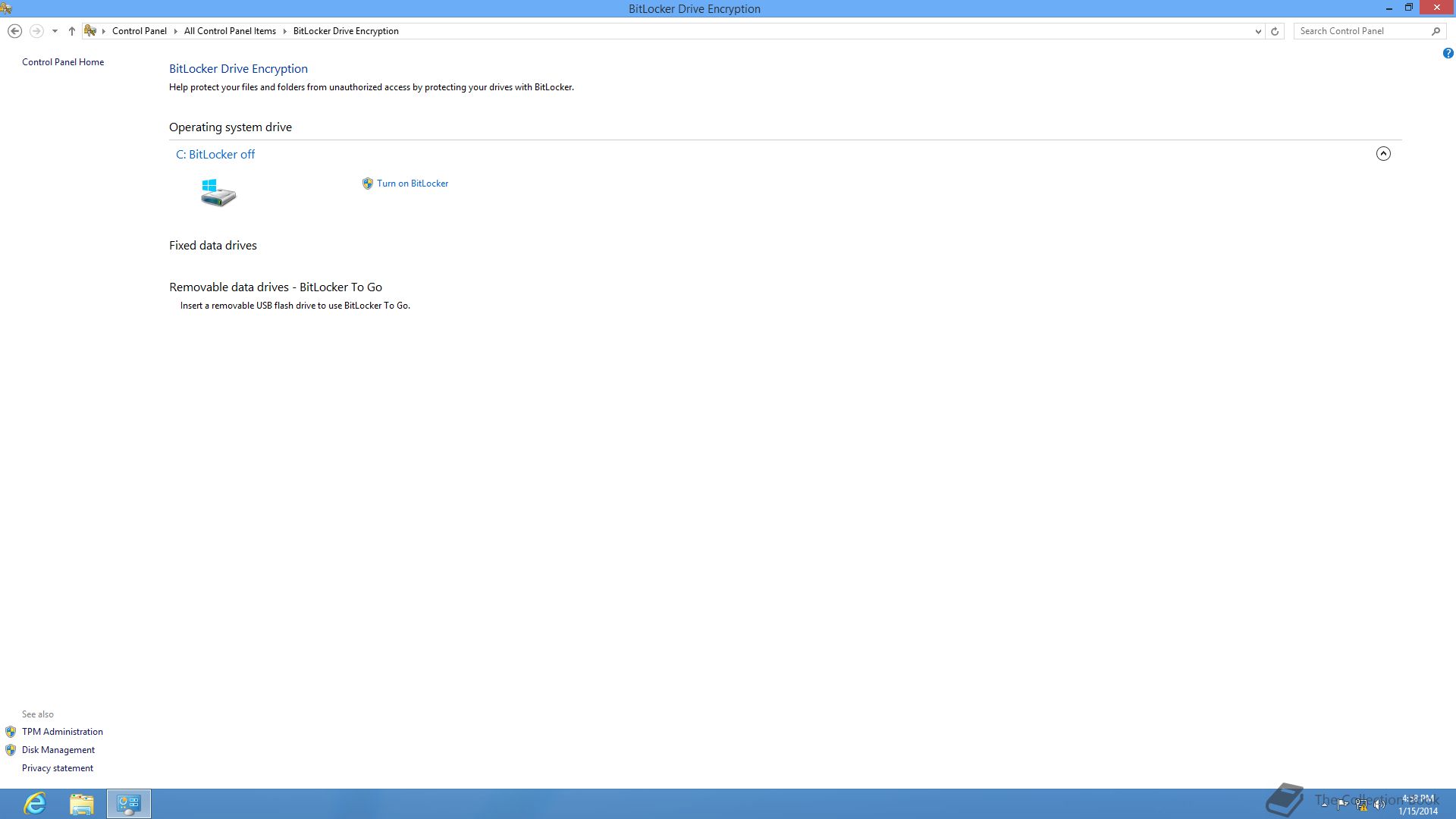Image resolution: width=1456 pixels, height=819 pixels.
Task: Click BitLocker Drive Encryption breadcrumb
Action: point(346,31)
